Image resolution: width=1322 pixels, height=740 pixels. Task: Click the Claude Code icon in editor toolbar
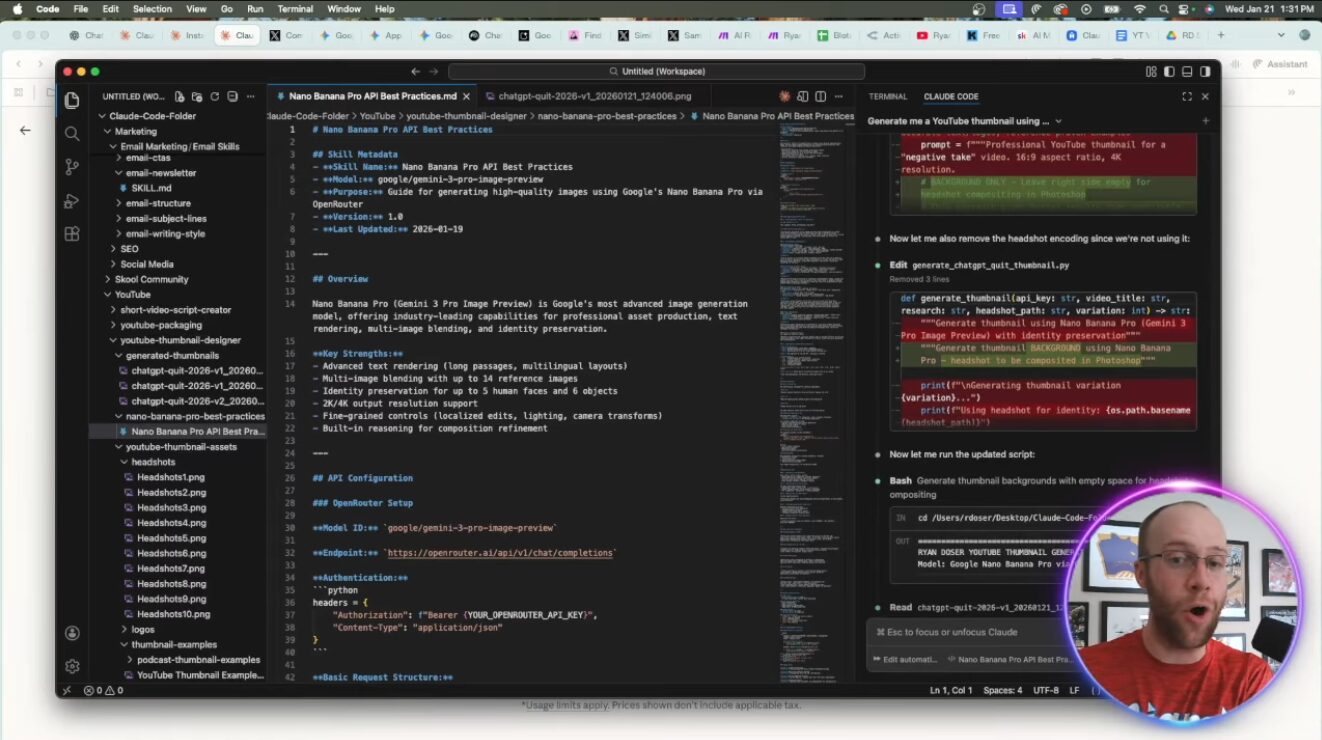[785, 97]
